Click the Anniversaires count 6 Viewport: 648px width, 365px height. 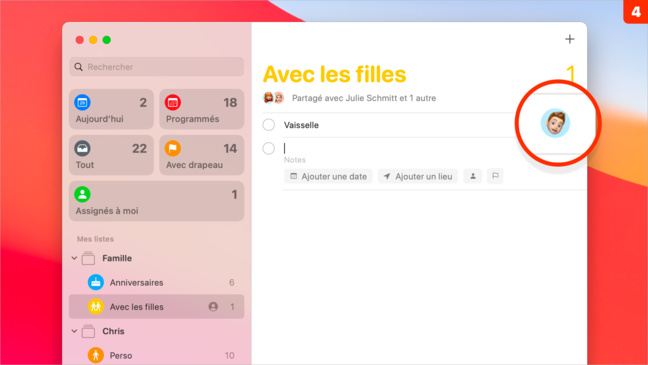coord(231,282)
